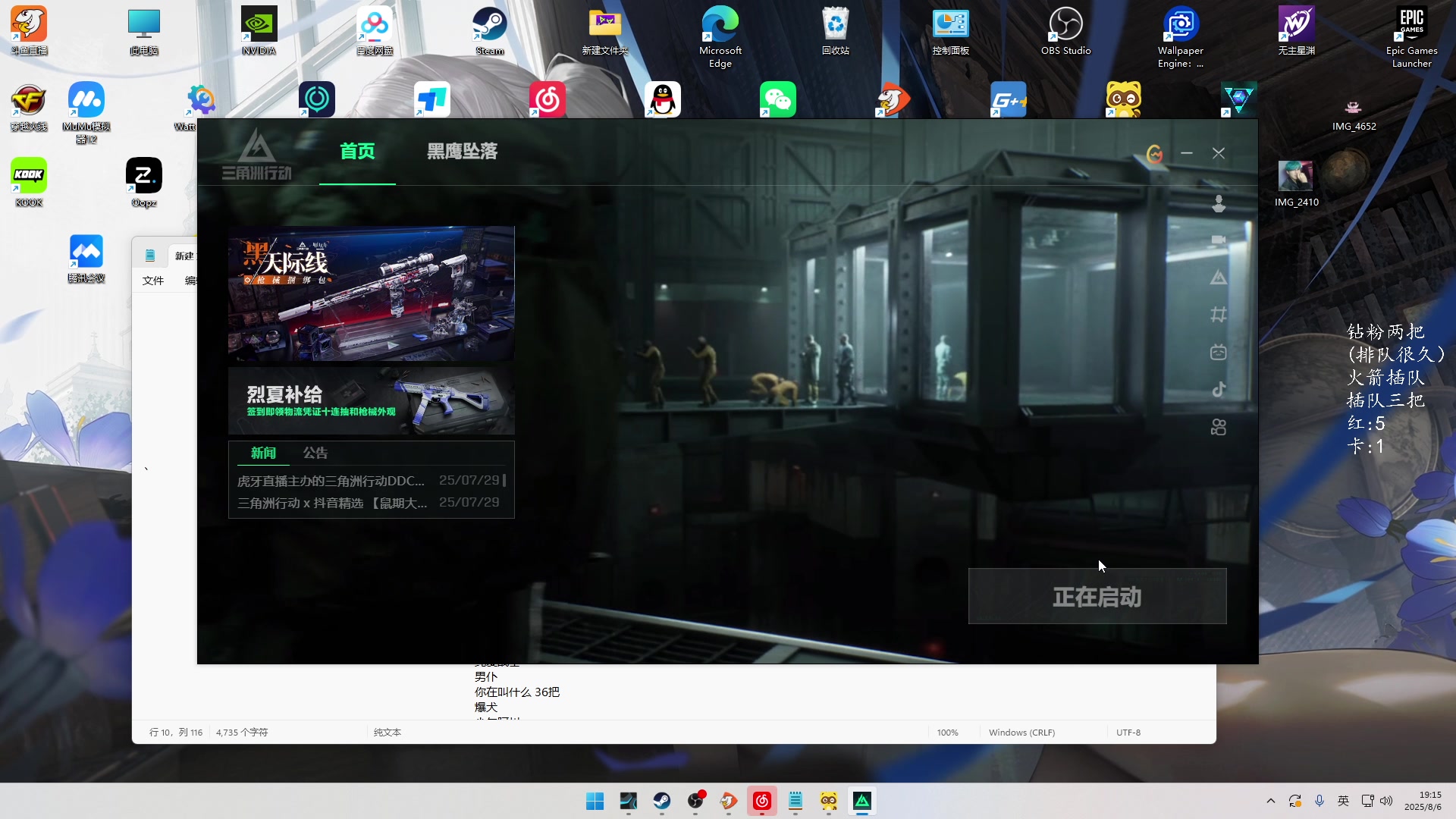Select the 公告 tab in the news panel
This screenshot has height=819, width=1456.
(x=315, y=453)
